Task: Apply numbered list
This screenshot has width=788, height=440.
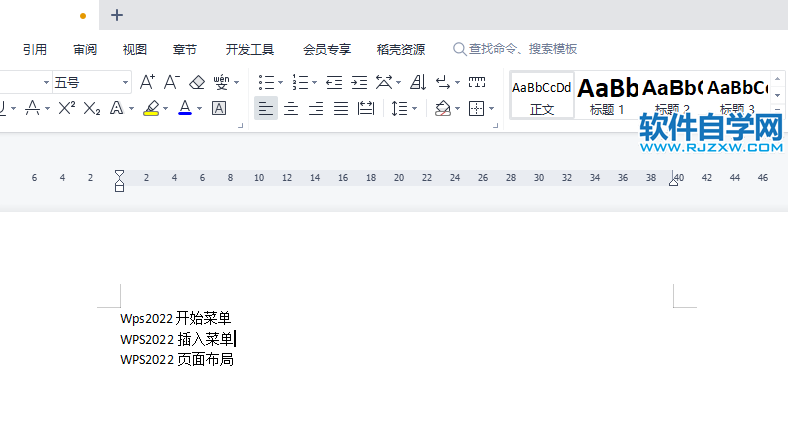Action: pos(300,82)
